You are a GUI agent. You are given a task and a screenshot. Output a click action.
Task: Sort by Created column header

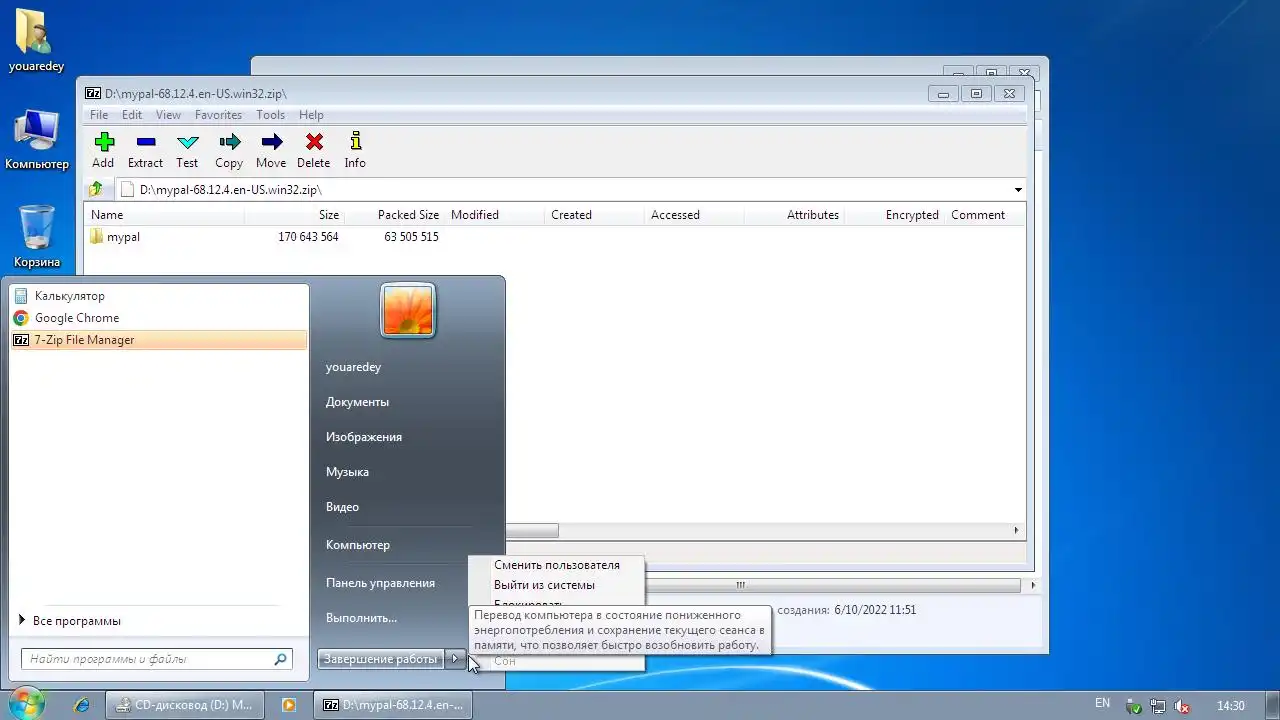point(595,215)
